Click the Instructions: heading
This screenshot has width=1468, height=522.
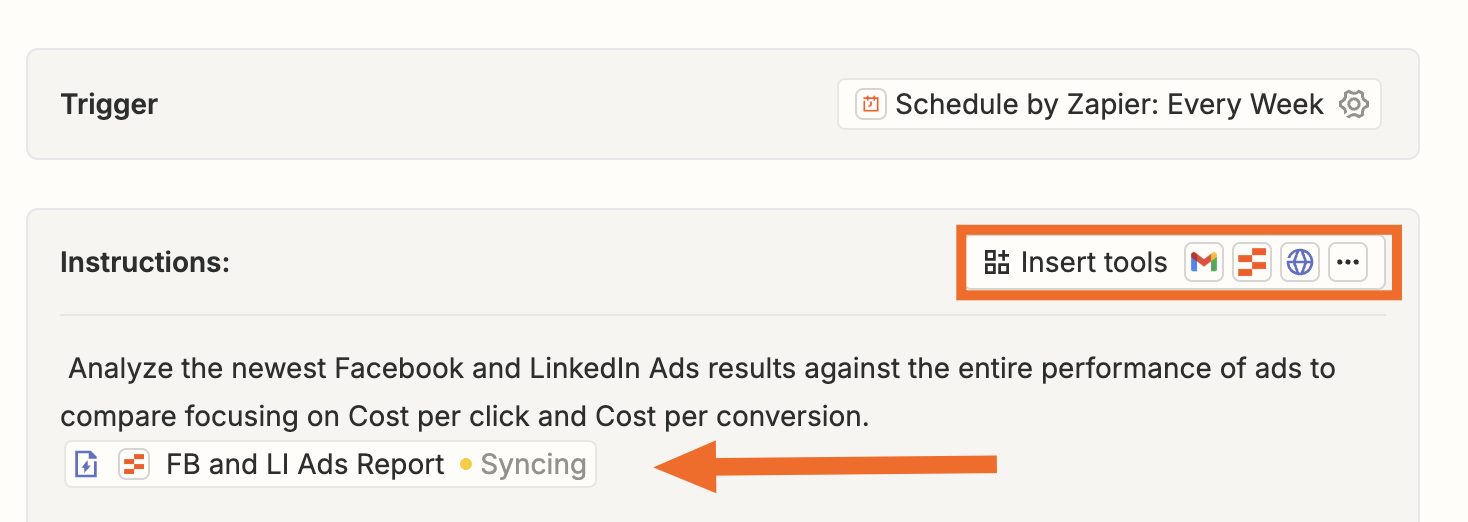coord(145,263)
